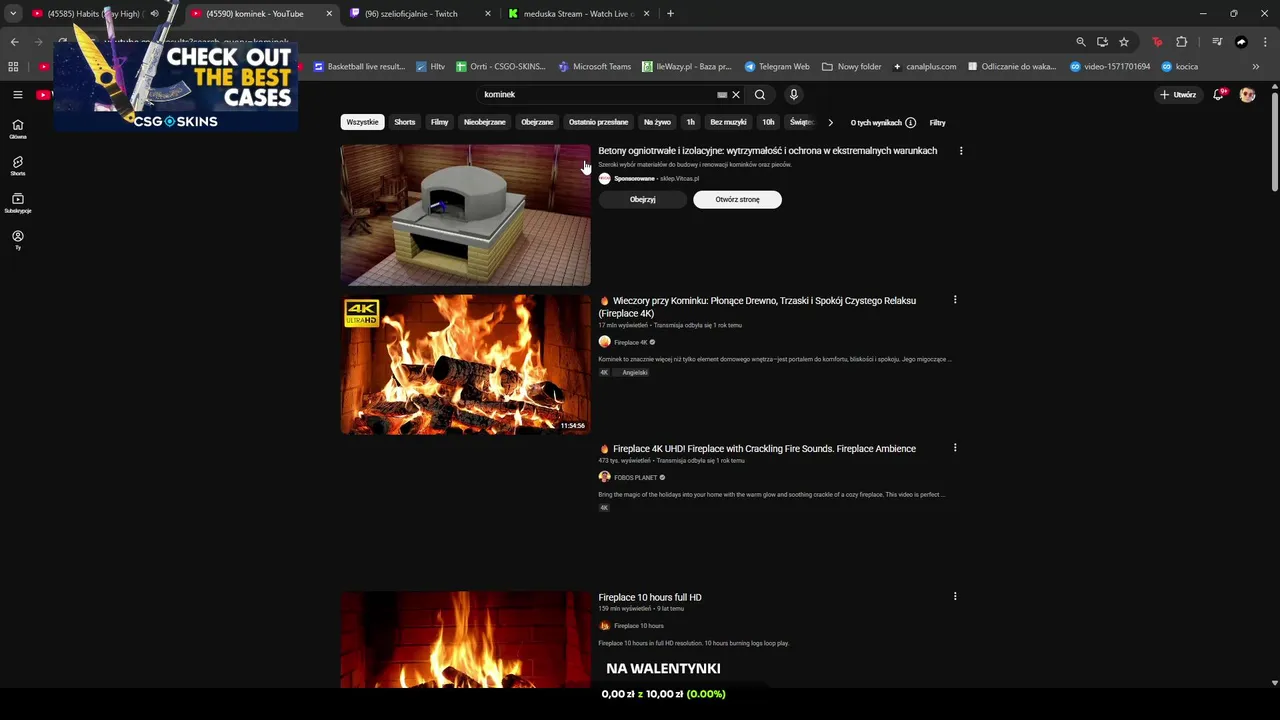The height and width of the screenshot is (720, 1280).
Task: Open the on-screen keyboard icon in search
Action: click(x=722, y=95)
